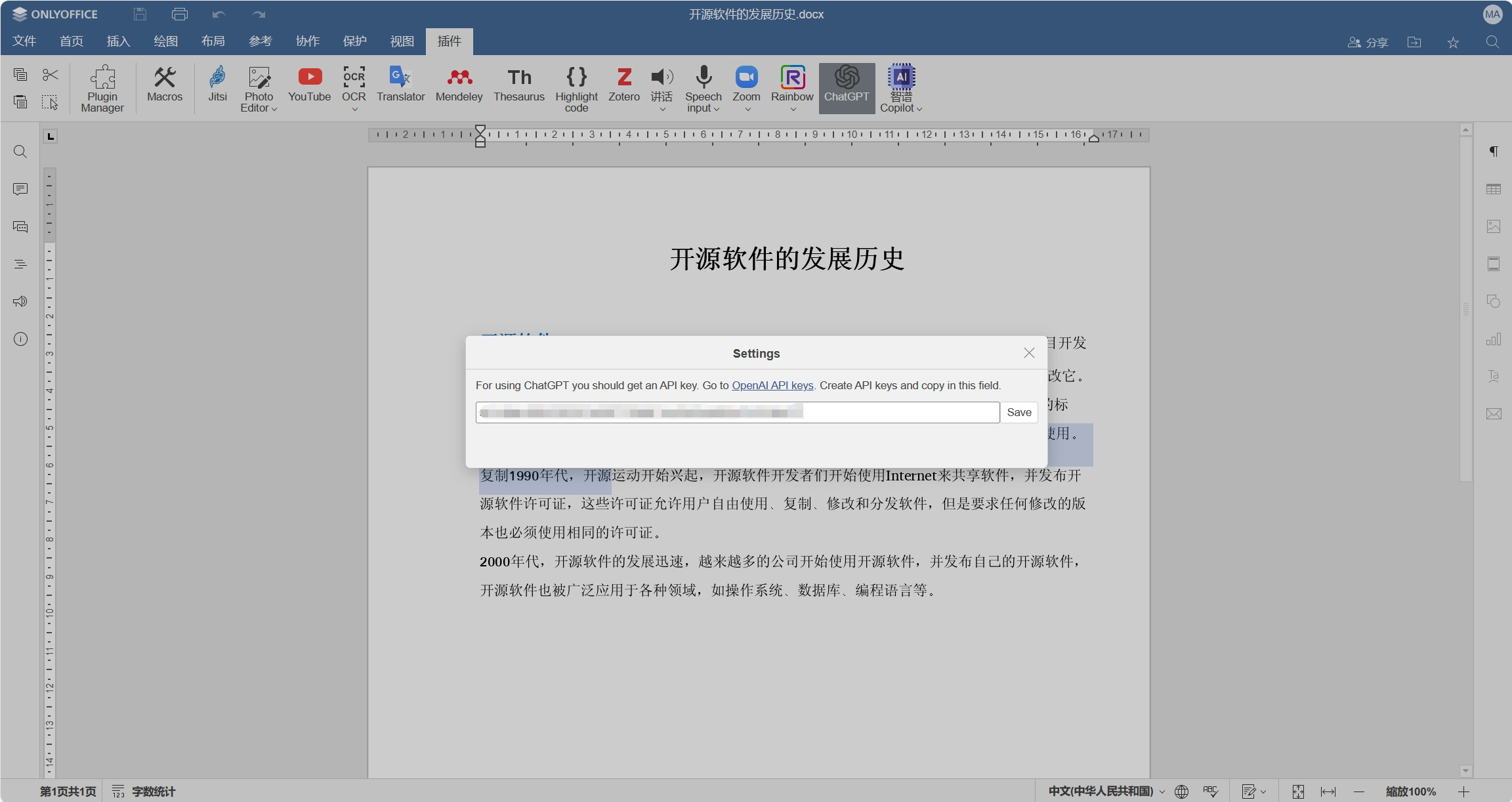Expand the Rainbow dropdown arrow

793,109
